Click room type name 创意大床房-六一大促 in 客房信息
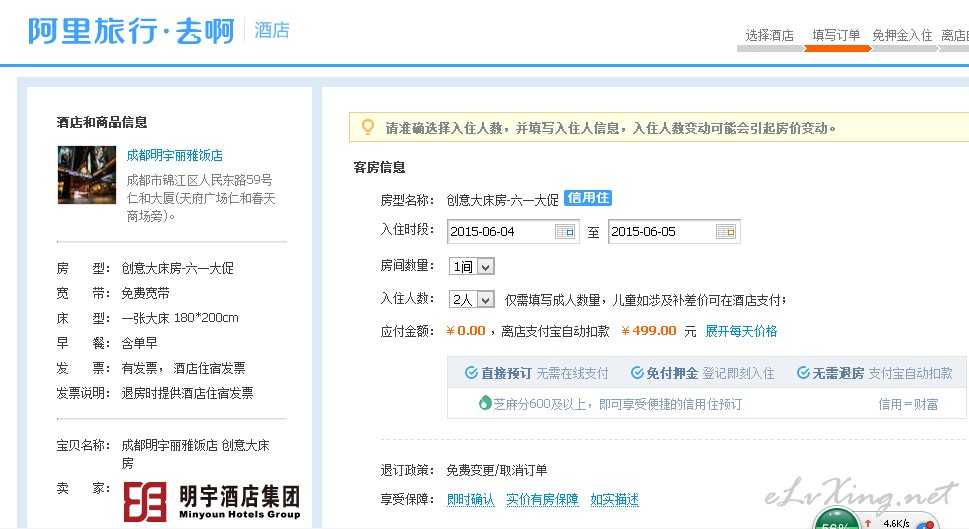969x529 pixels. (502, 200)
